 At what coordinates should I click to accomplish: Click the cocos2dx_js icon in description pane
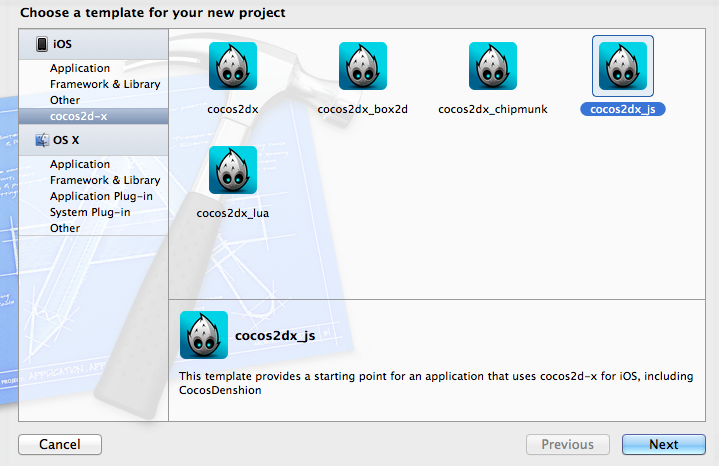pyautogui.click(x=204, y=335)
